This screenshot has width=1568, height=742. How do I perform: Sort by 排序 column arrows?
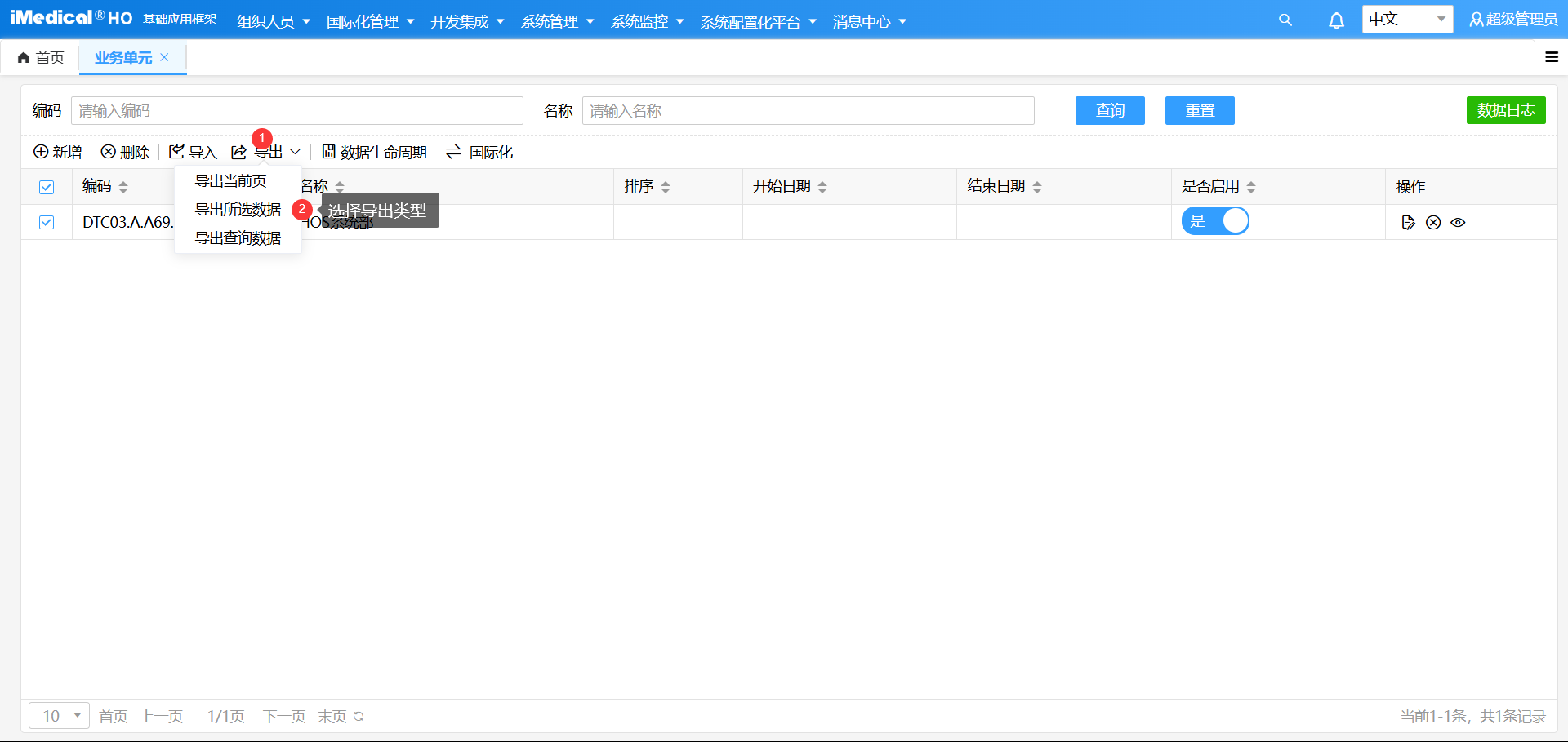(666, 187)
